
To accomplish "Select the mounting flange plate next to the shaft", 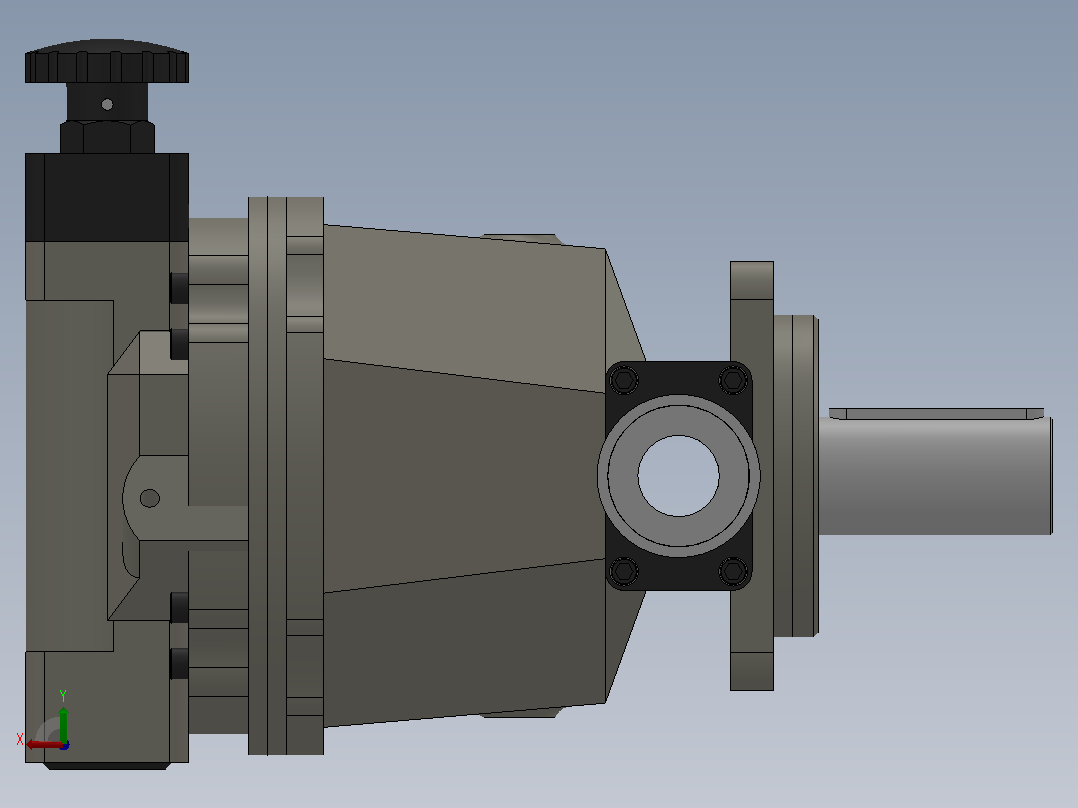I will (752, 476).
